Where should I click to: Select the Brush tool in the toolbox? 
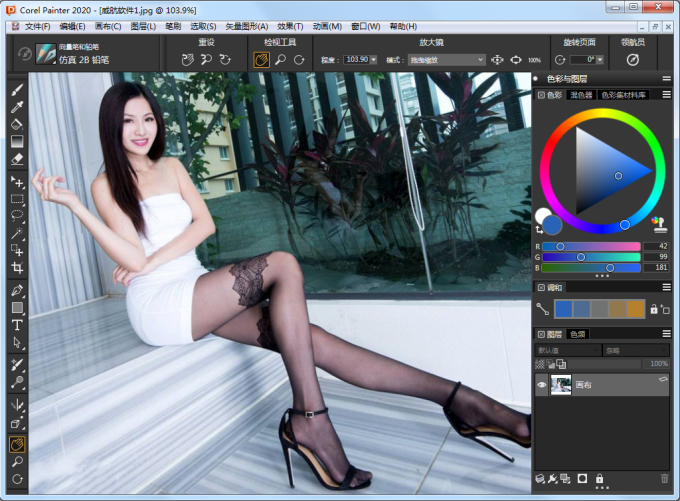17,89
